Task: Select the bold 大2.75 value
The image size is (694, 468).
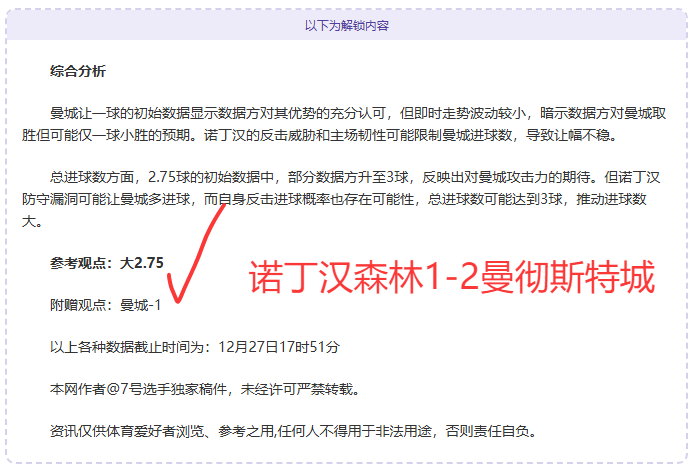Action: (x=142, y=264)
